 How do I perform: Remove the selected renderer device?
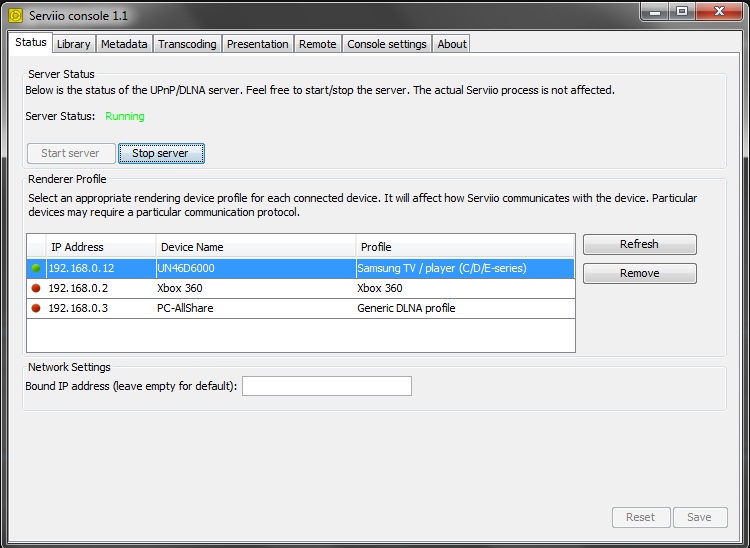639,273
